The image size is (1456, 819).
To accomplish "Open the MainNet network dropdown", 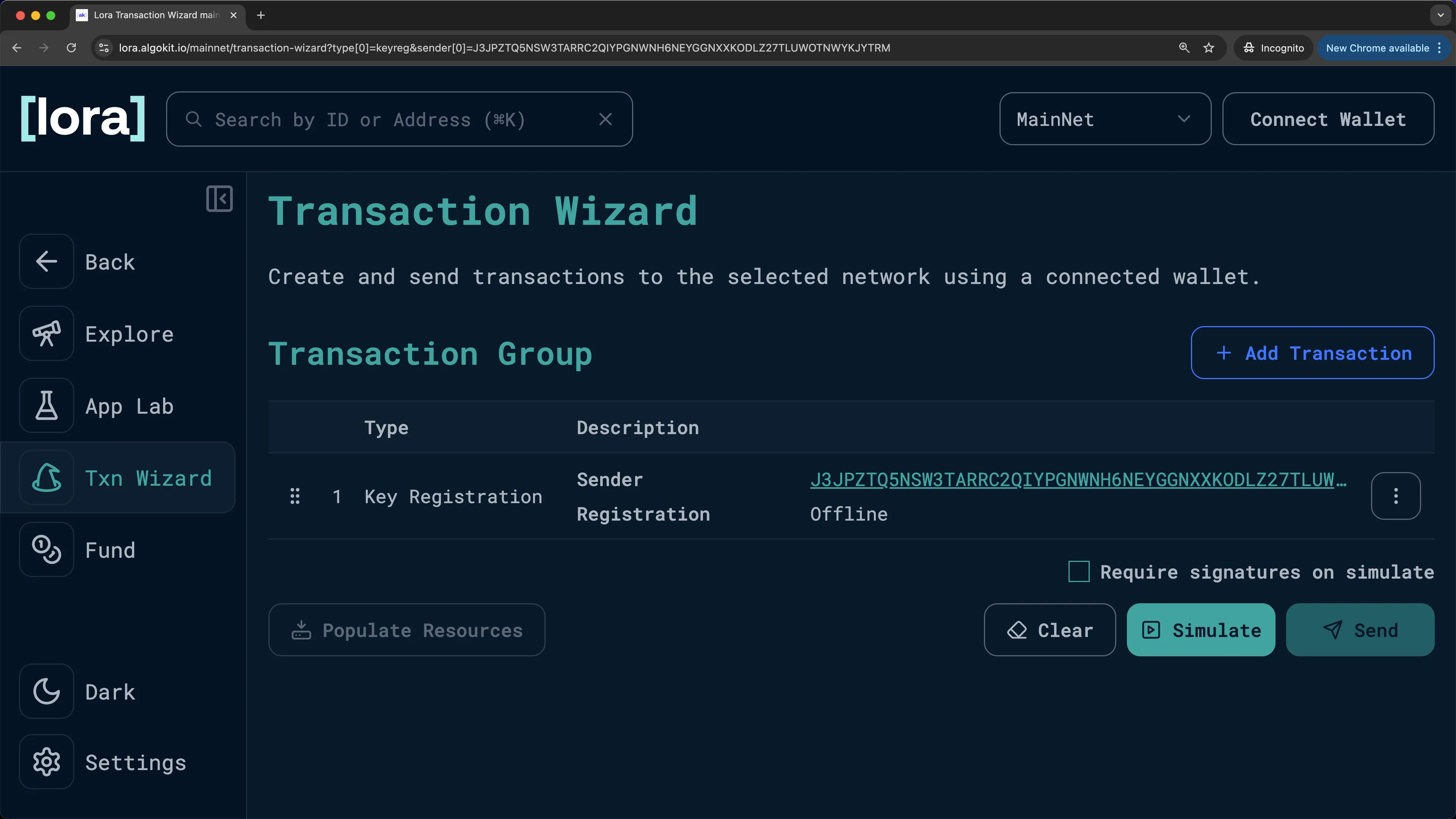I will tap(1105, 119).
